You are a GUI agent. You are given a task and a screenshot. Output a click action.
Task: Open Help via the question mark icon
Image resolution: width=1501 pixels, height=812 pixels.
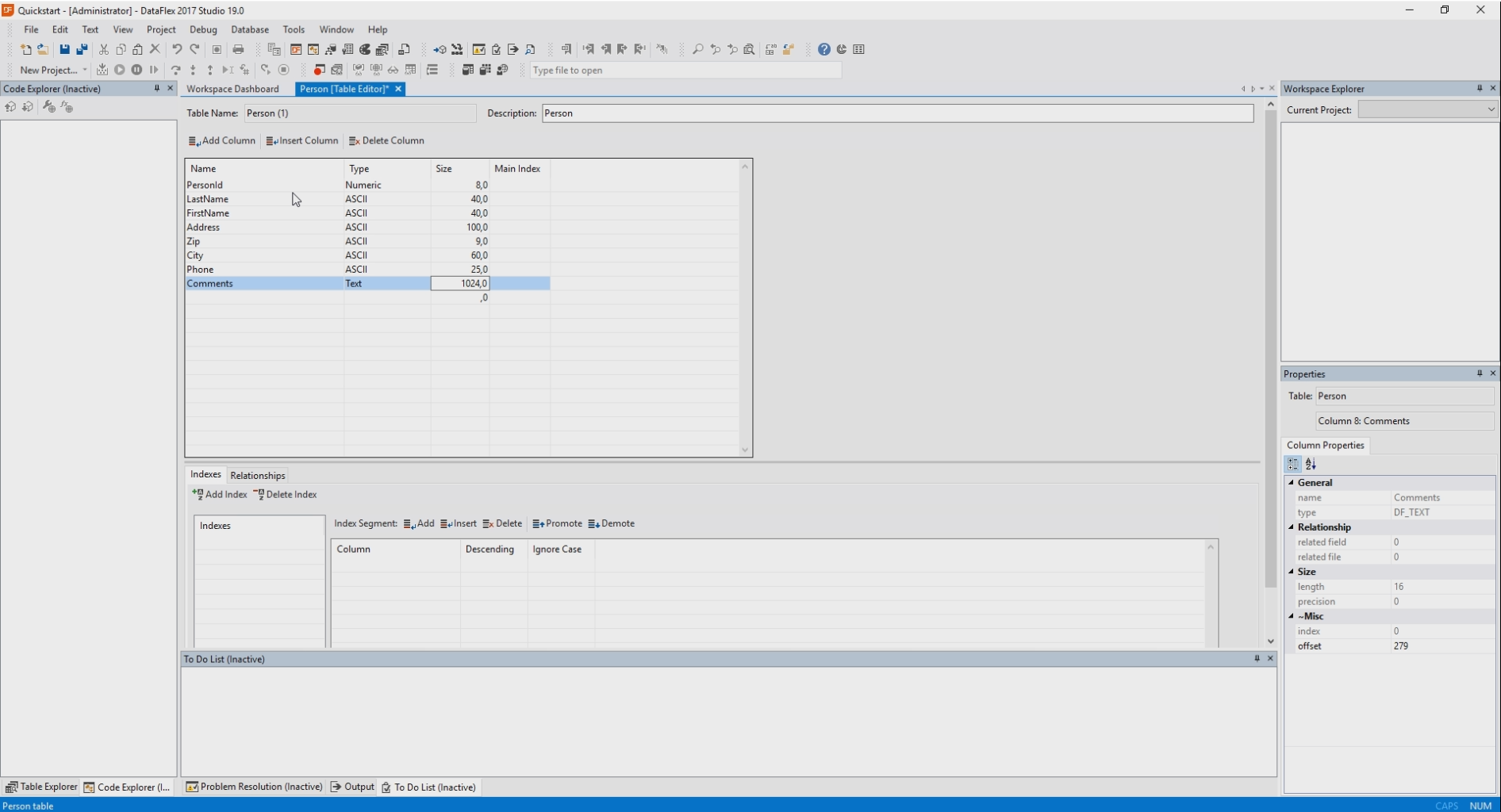(824, 49)
